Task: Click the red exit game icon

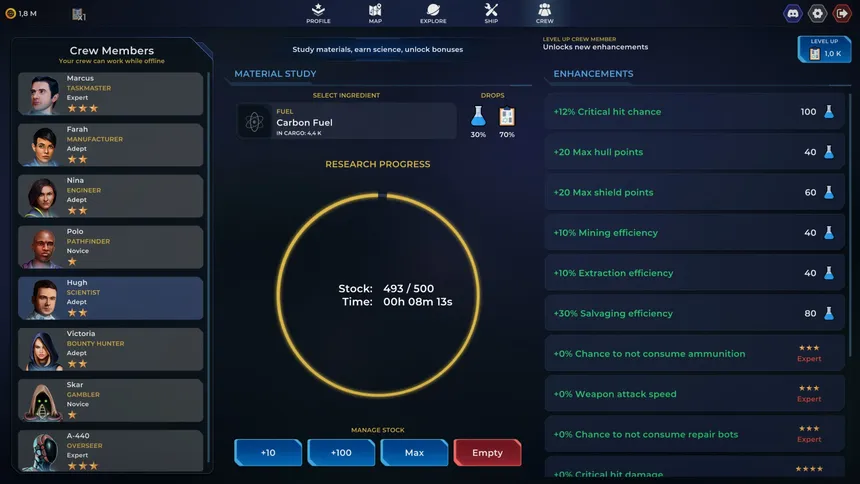Action: 842,13
